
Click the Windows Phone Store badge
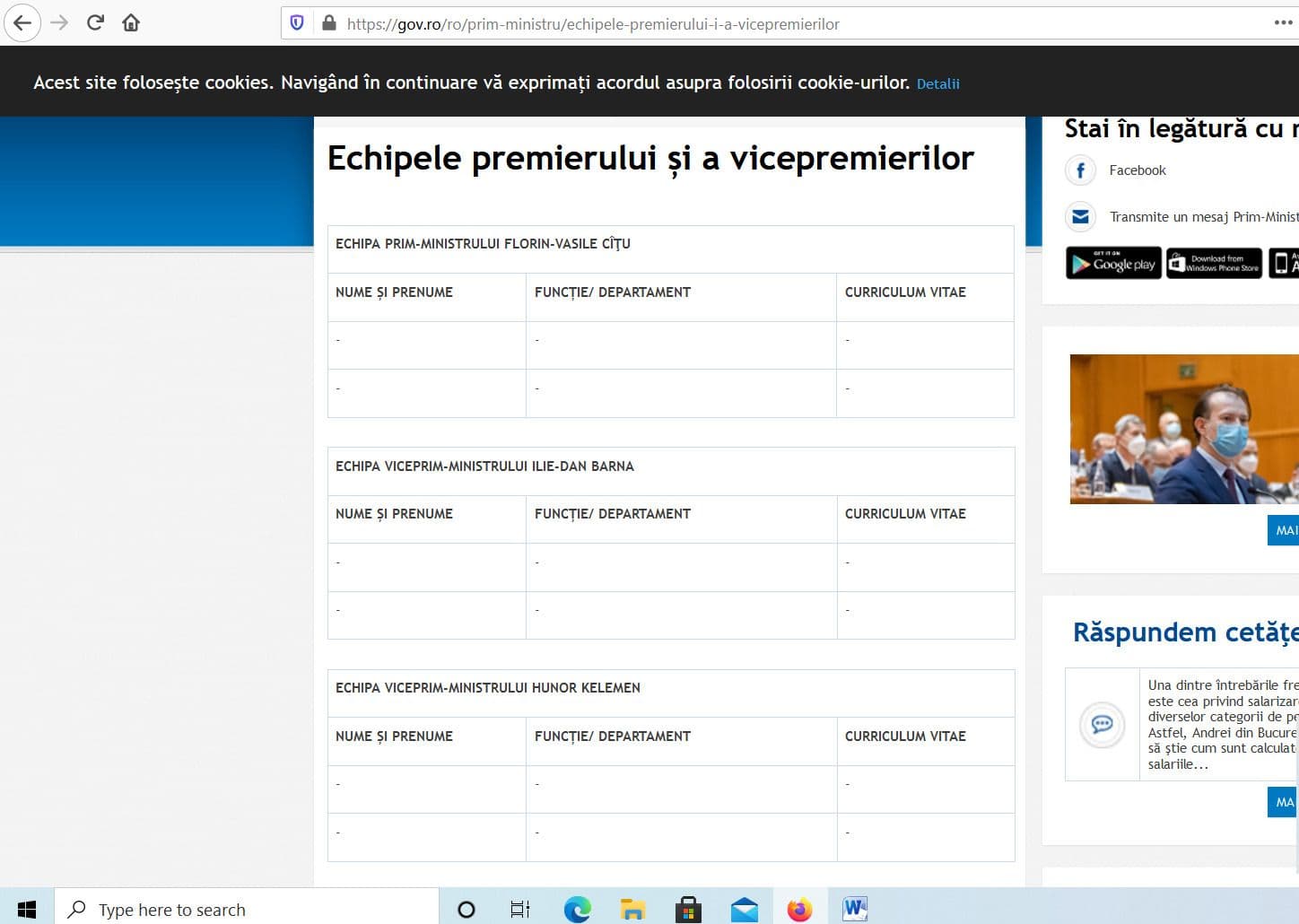(1214, 264)
